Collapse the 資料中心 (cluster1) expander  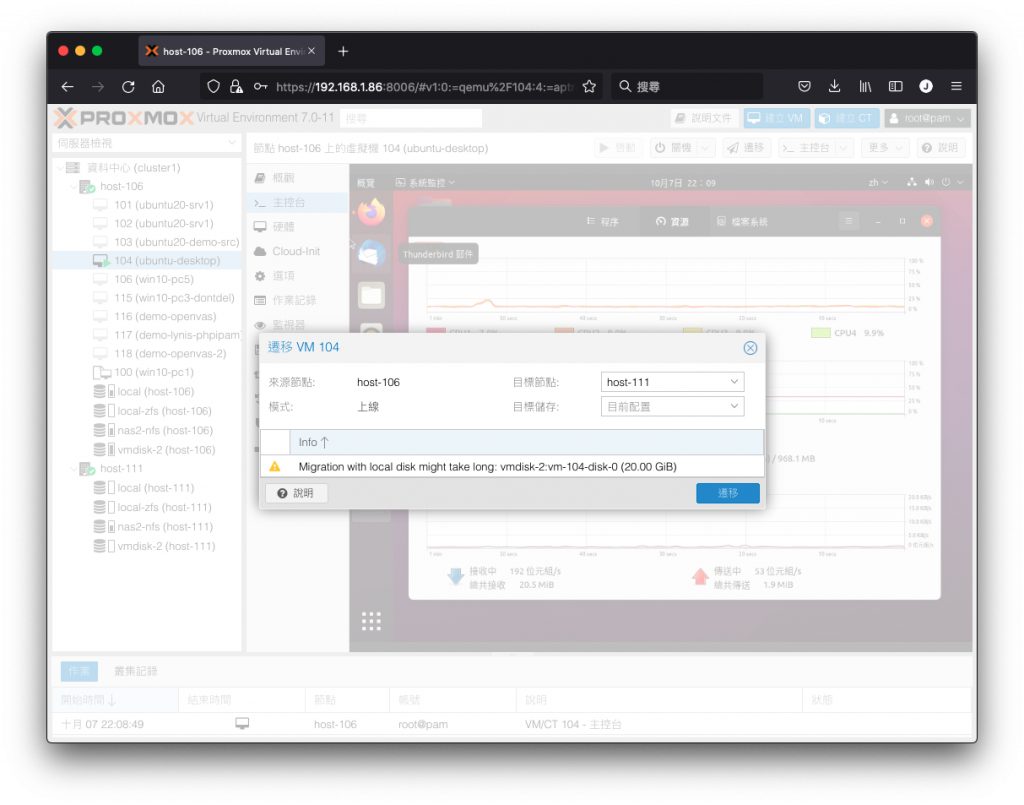click(x=59, y=168)
